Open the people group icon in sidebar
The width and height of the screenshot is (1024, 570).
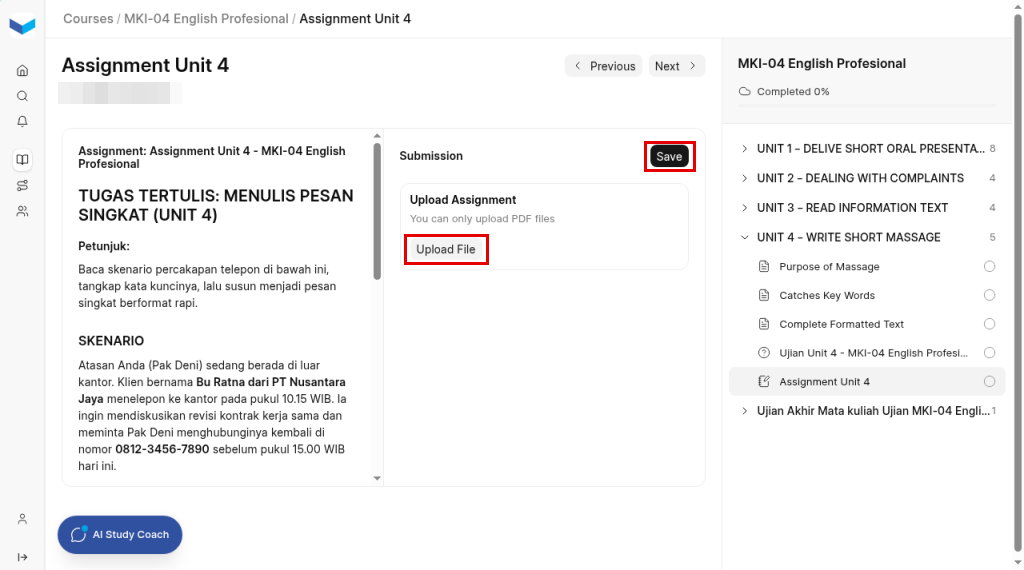tap(22, 212)
